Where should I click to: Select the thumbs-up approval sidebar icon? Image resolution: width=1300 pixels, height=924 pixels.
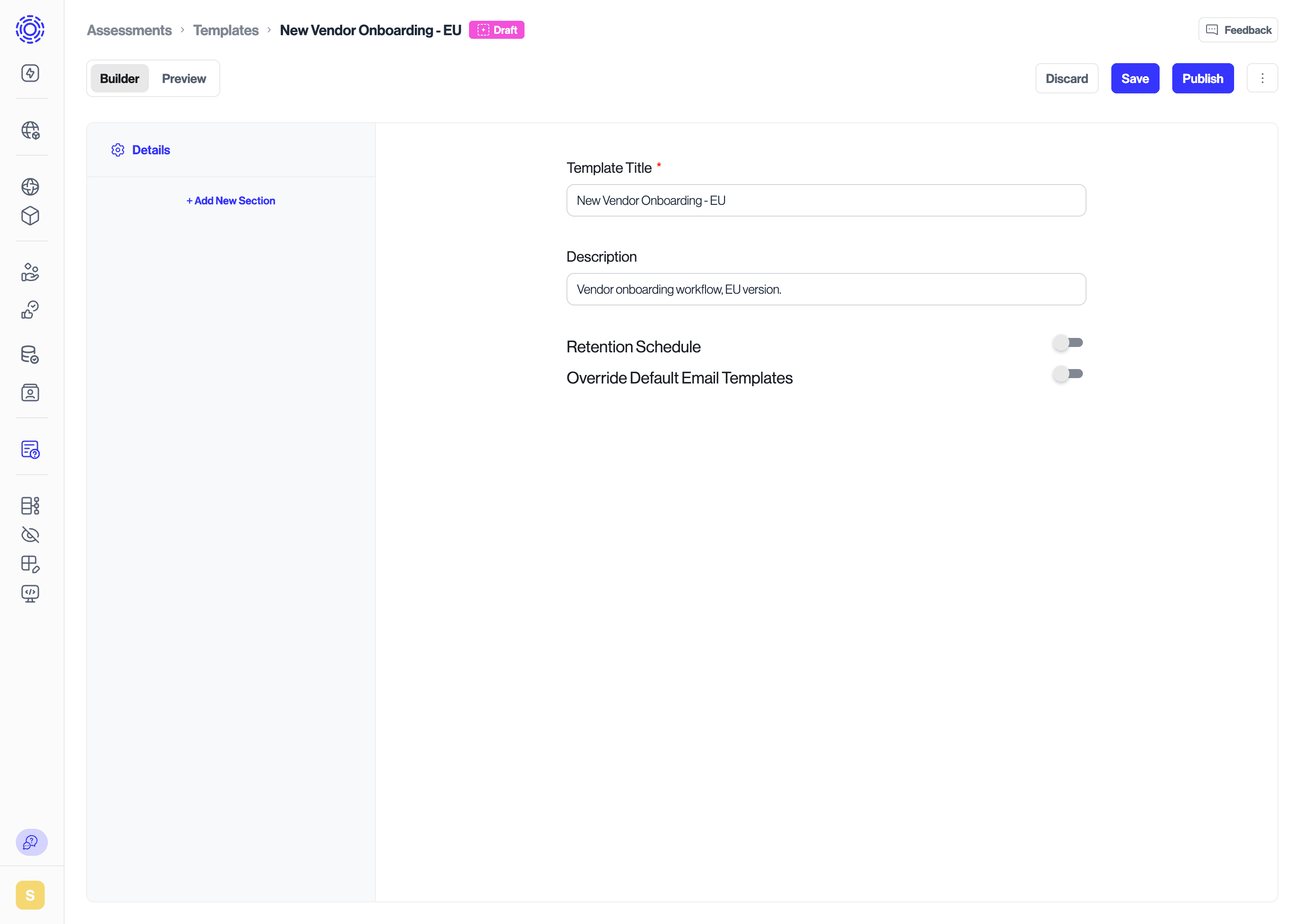(30, 310)
